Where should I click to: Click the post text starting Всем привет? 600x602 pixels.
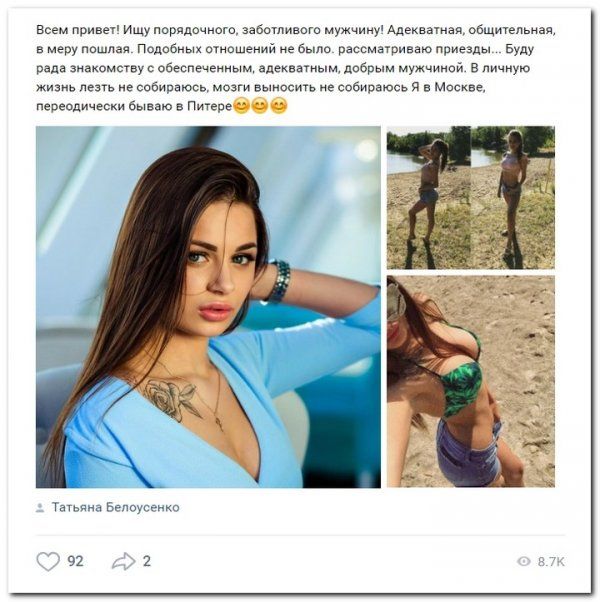(296, 68)
